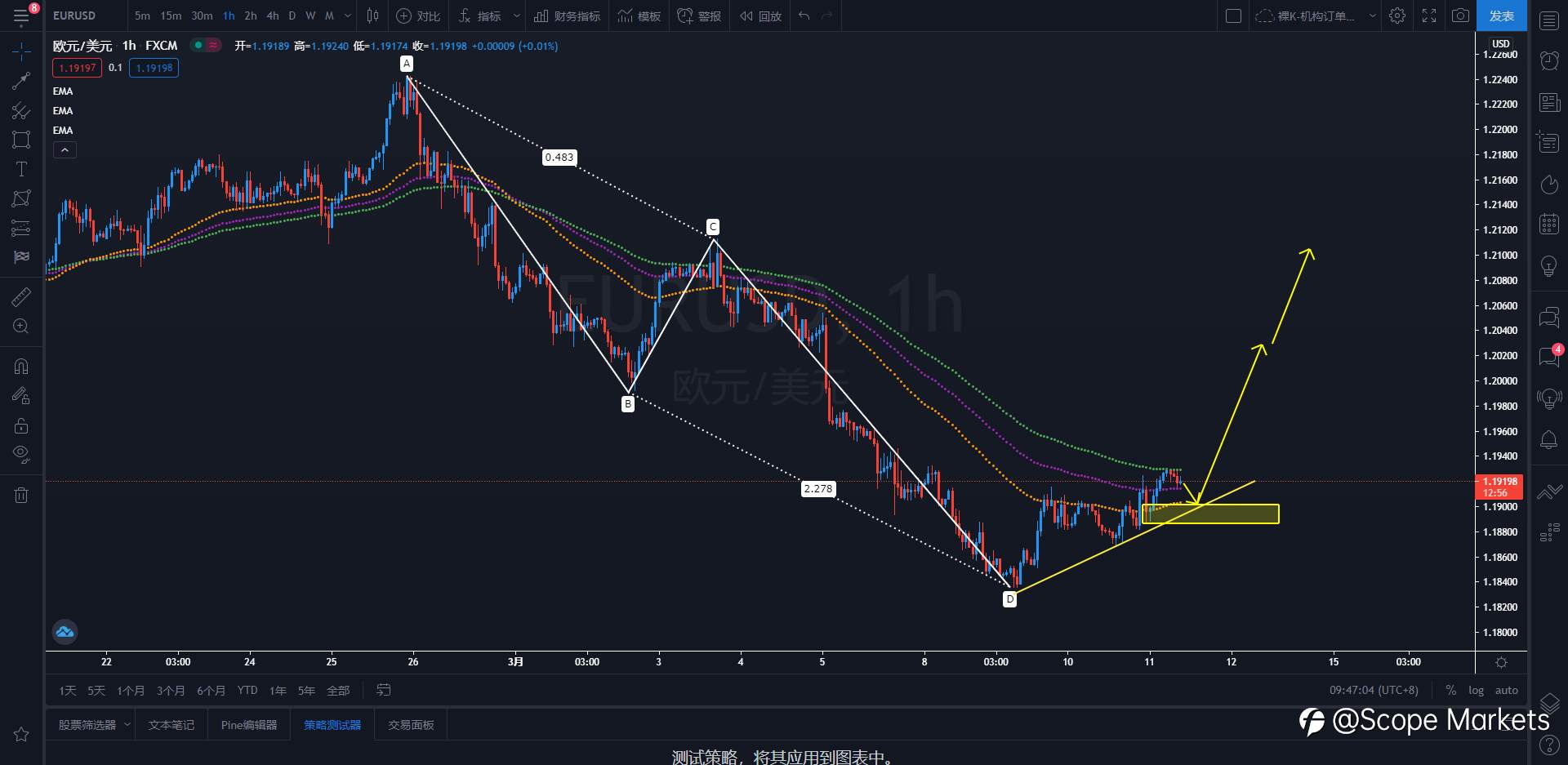Click the blue Publish button

click(1501, 16)
